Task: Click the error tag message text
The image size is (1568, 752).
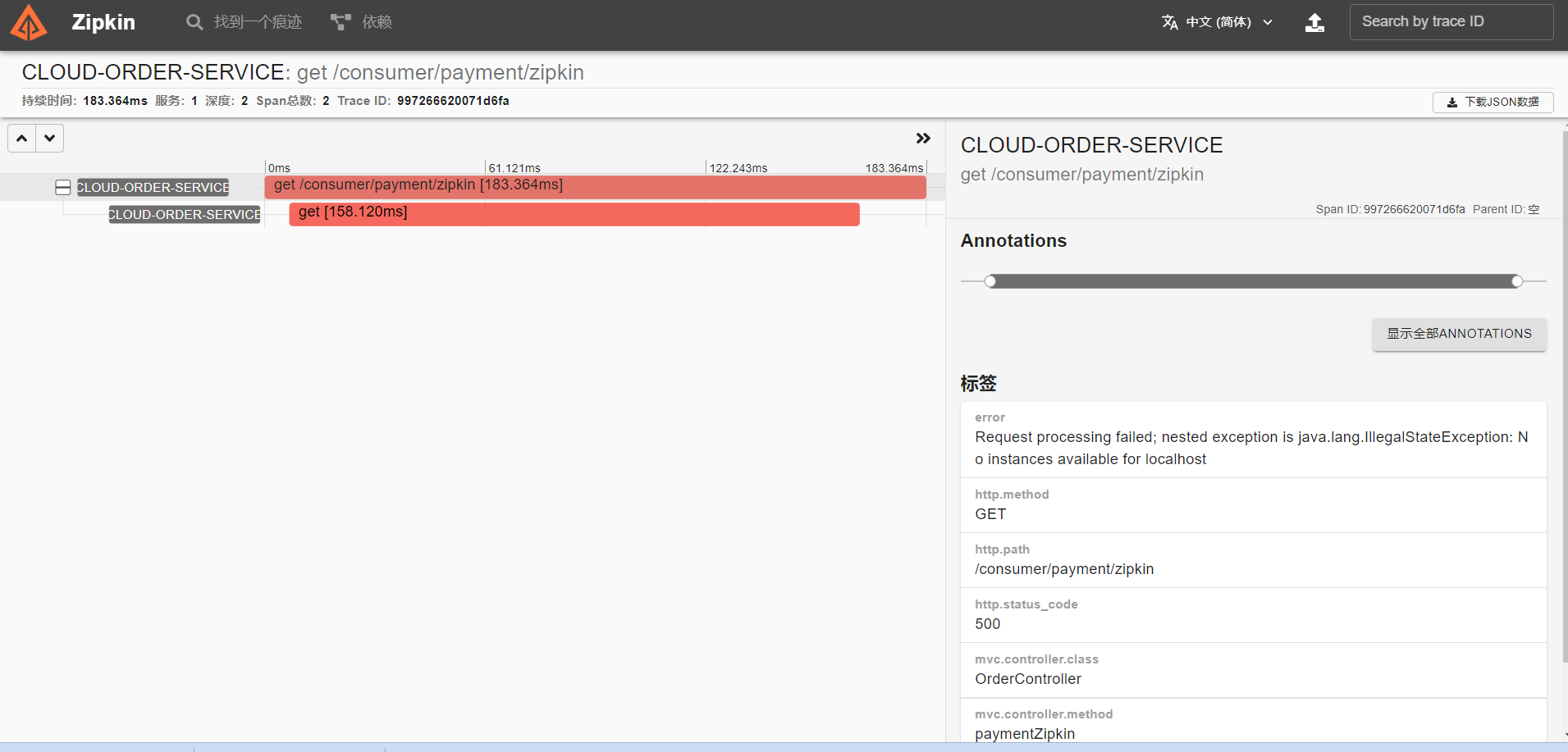Action: 1251,448
